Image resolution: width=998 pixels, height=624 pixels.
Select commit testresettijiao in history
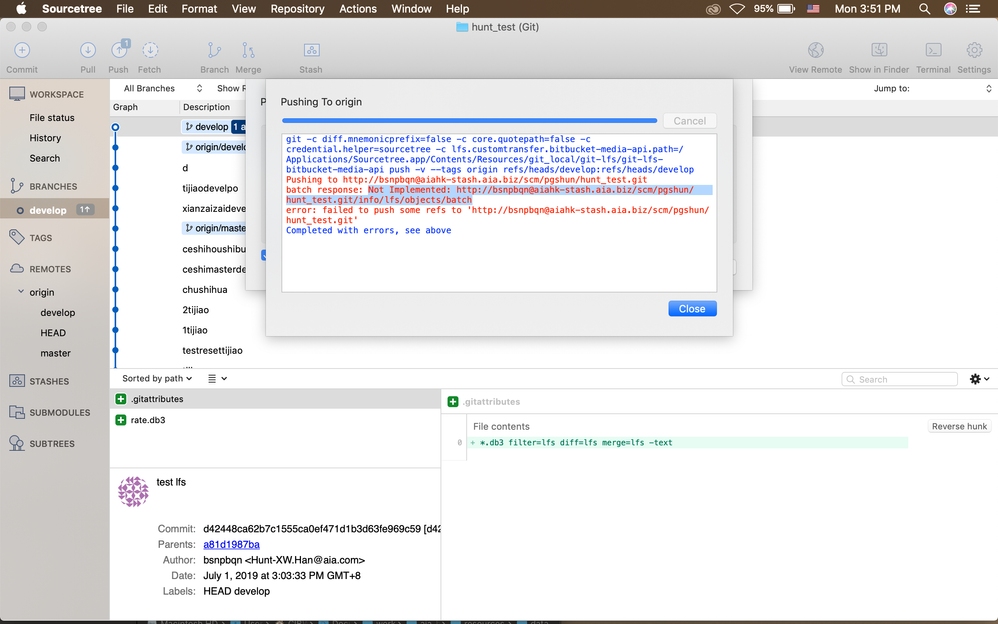[x=212, y=351]
